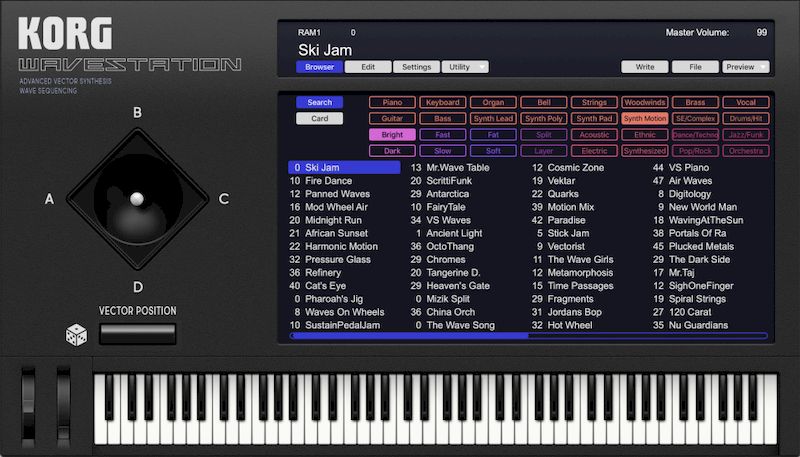800x457 pixels.
Task: Toggle the Dark character filter
Action: pos(392,151)
